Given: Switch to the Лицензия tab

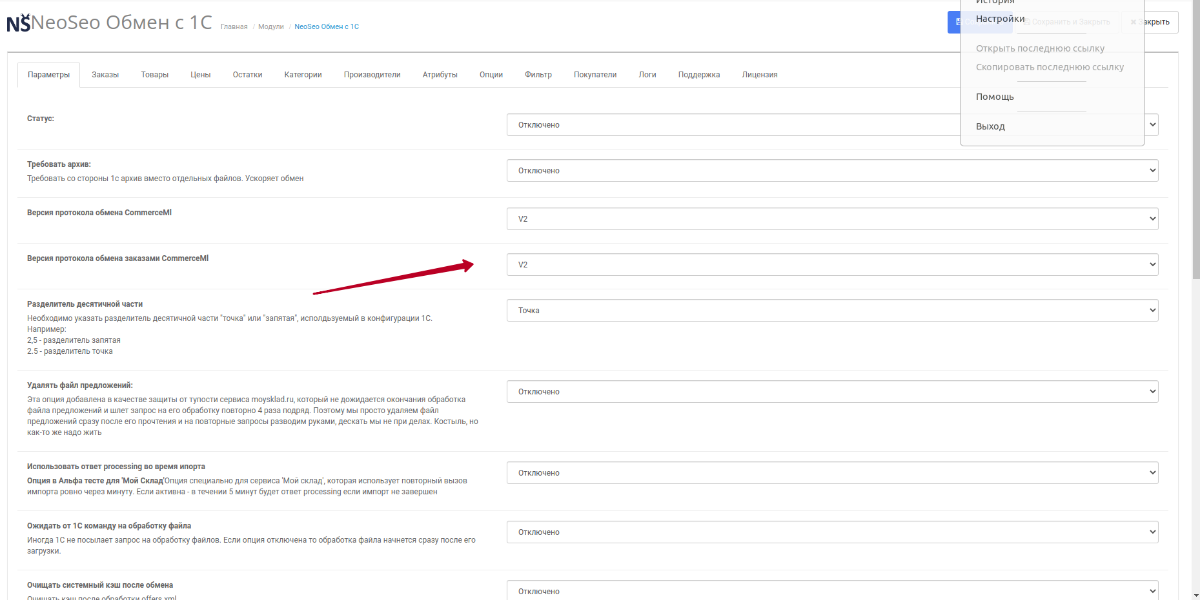Looking at the screenshot, I should click(x=760, y=75).
